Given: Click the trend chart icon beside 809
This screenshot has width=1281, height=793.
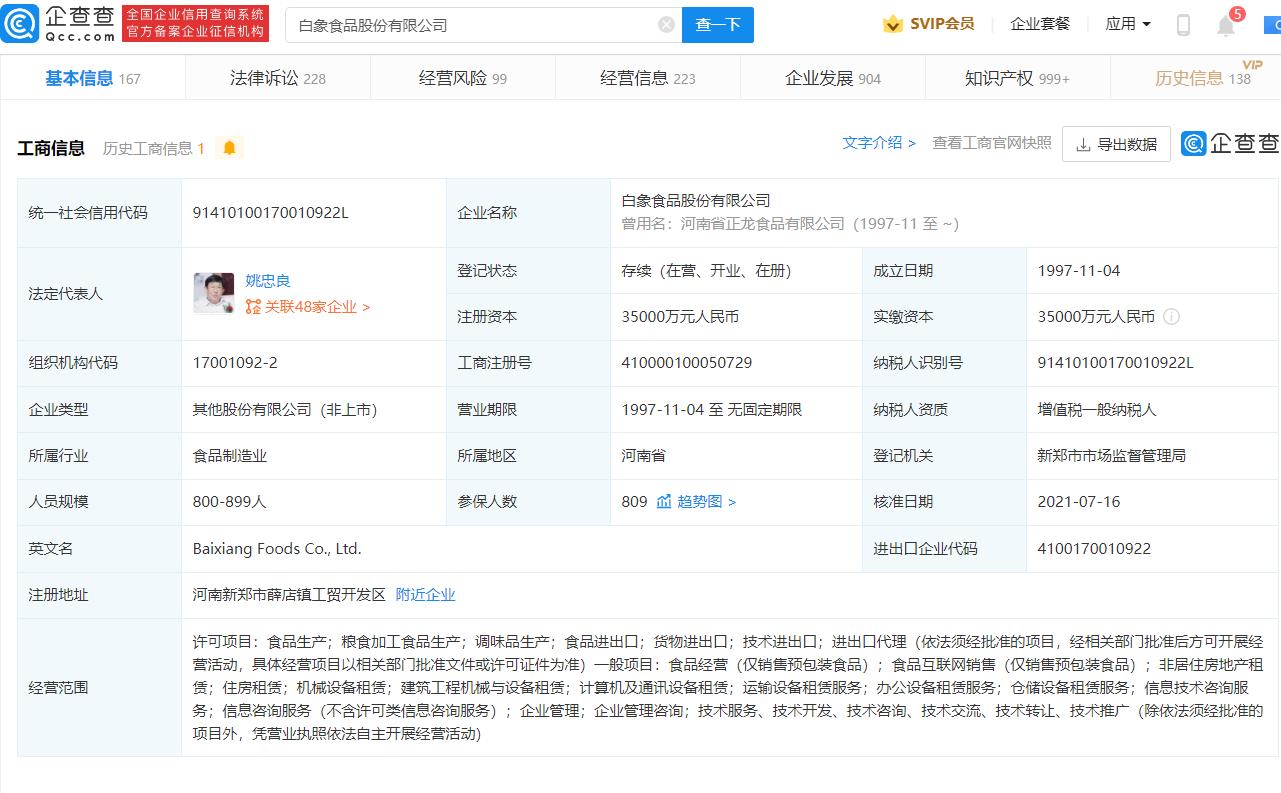Looking at the screenshot, I should [x=664, y=502].
